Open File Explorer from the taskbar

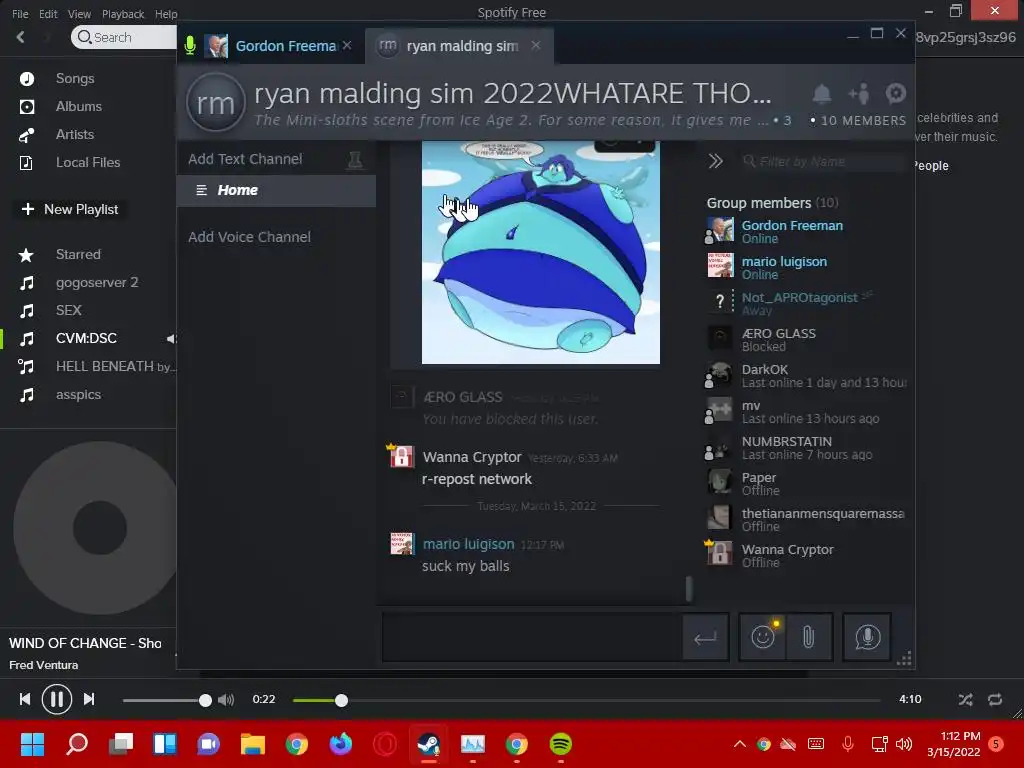tap(252, 744)
